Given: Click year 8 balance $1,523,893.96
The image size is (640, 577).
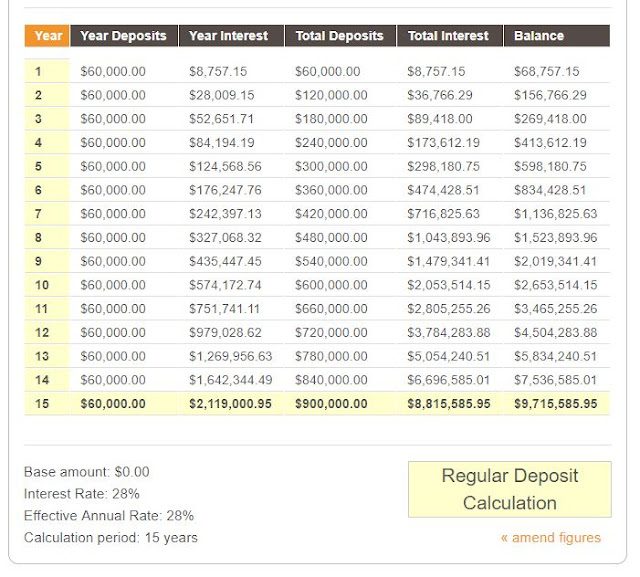Looking at the screenshot, I should point(555,238).
